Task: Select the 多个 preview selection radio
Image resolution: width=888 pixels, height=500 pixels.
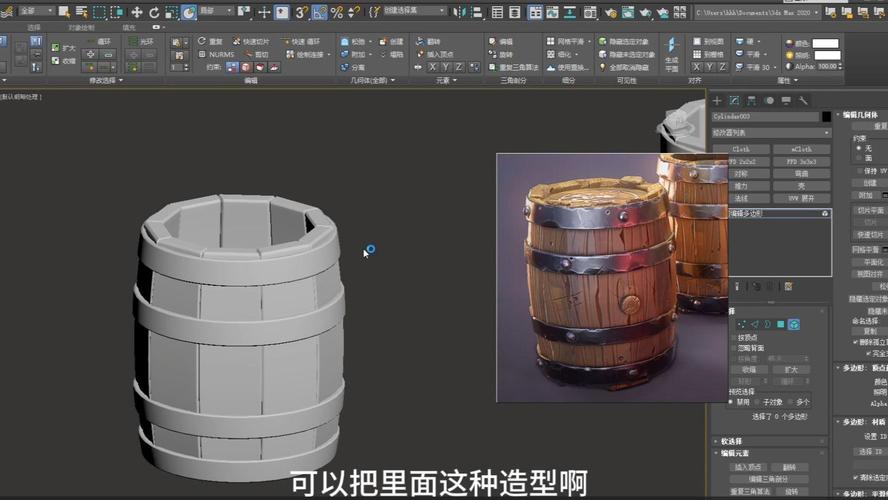Action: pyautogui.click(x=791, y=402)
